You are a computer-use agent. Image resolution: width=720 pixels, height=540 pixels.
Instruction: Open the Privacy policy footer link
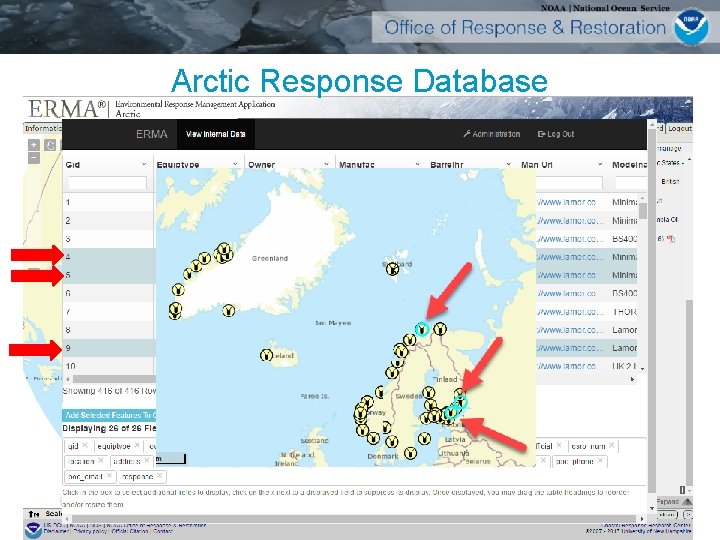click(x=90, y=531)
